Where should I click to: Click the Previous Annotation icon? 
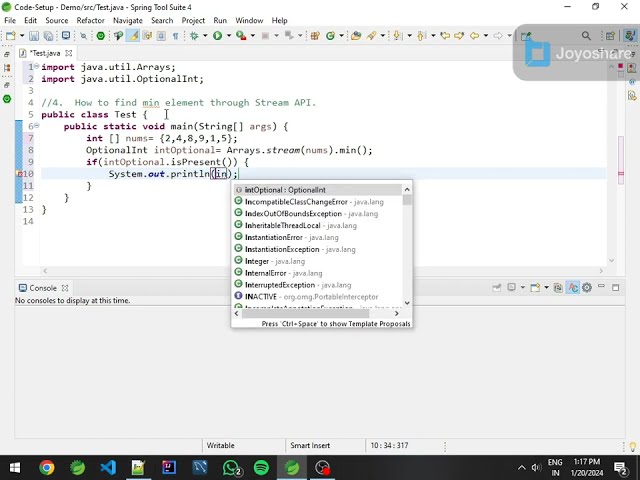pos(421,36)
